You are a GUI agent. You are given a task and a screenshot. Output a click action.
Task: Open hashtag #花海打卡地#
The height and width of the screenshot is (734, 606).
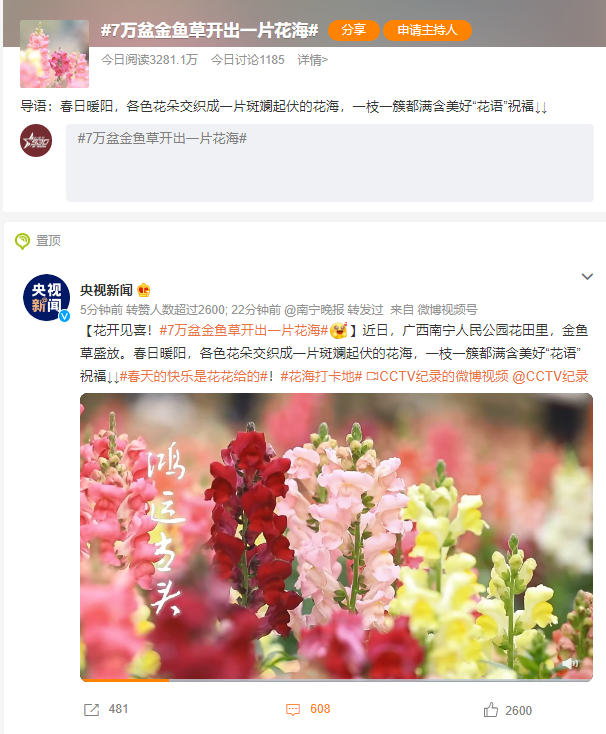click(321, 376)
